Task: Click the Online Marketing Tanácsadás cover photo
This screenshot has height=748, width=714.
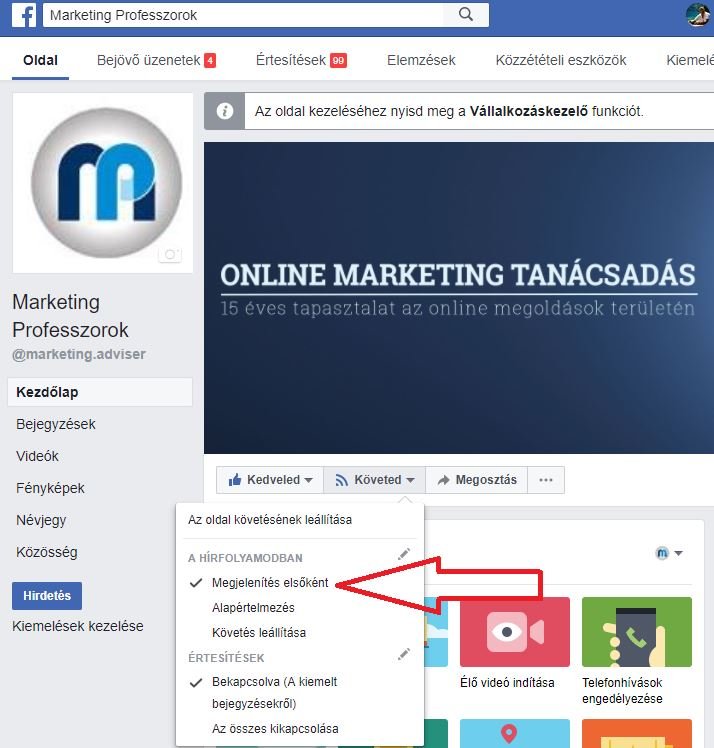Action: (x=459, y=298)
